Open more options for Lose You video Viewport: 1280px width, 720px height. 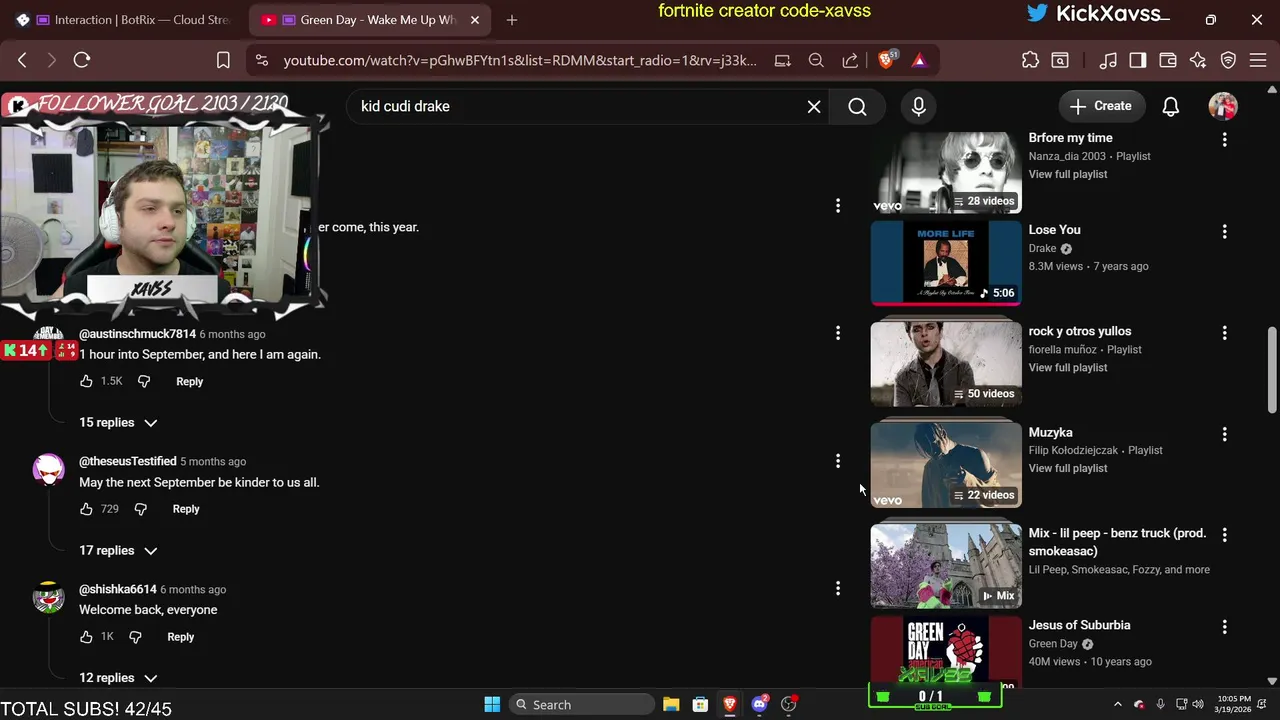coord(1224,232)
